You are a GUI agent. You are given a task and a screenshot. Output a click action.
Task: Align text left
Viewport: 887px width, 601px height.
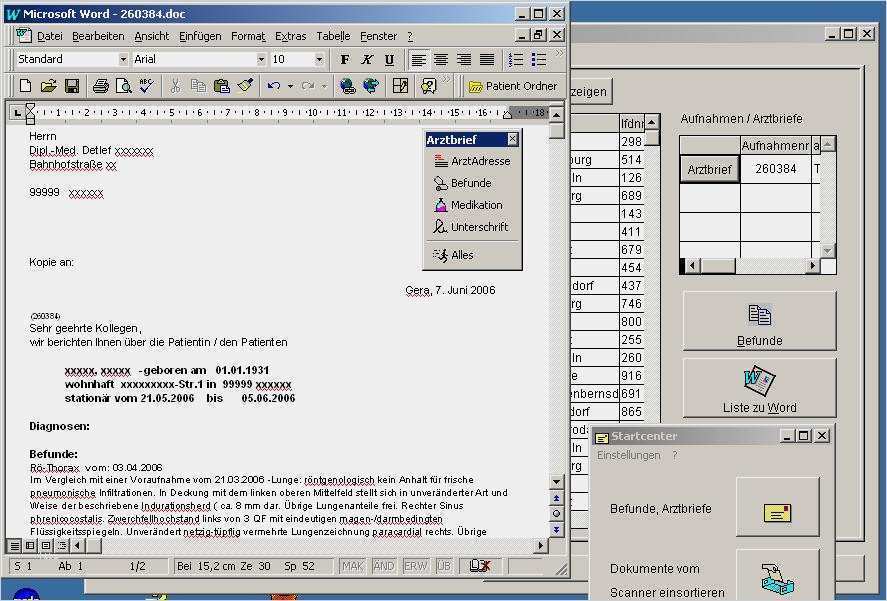419,59
